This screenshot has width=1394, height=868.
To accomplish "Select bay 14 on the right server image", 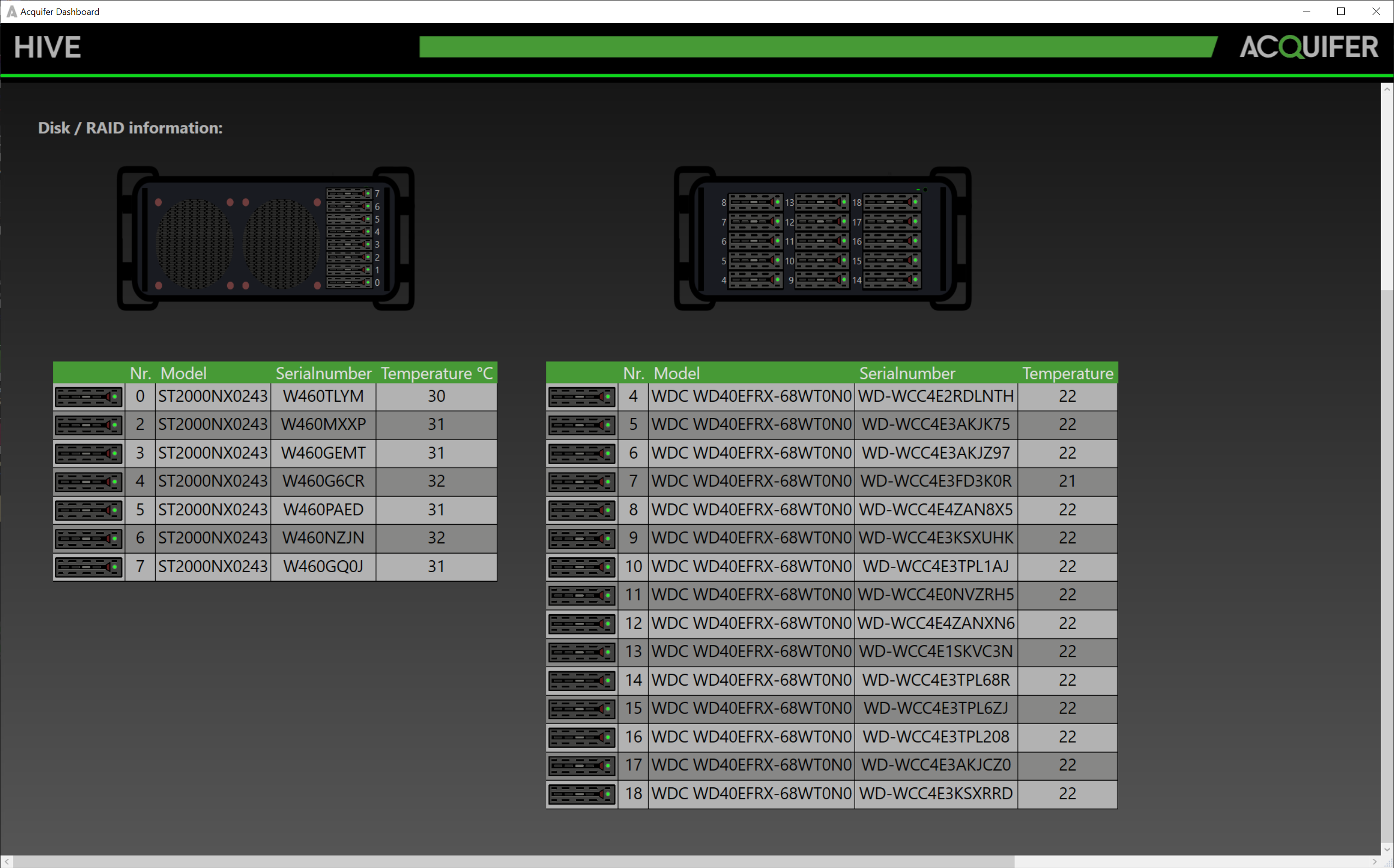I will [x=892, y=280].
